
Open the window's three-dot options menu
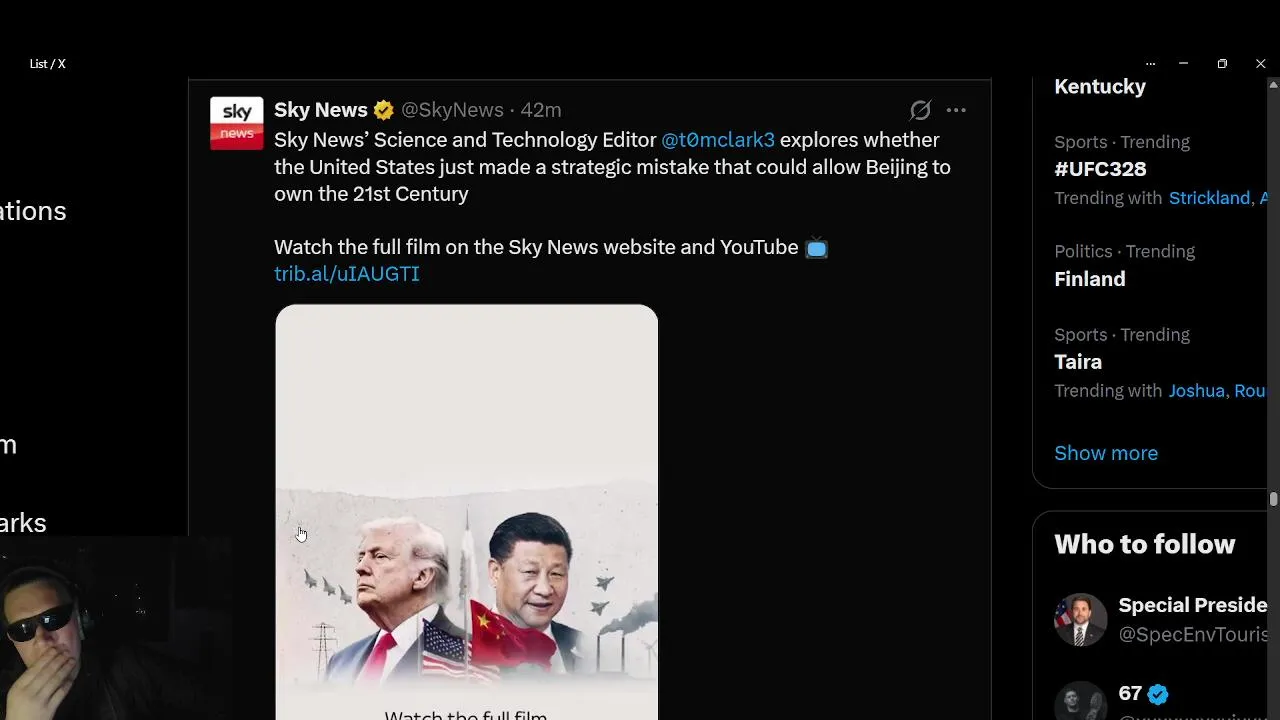pyautogui.click(x=1150, y=63)
